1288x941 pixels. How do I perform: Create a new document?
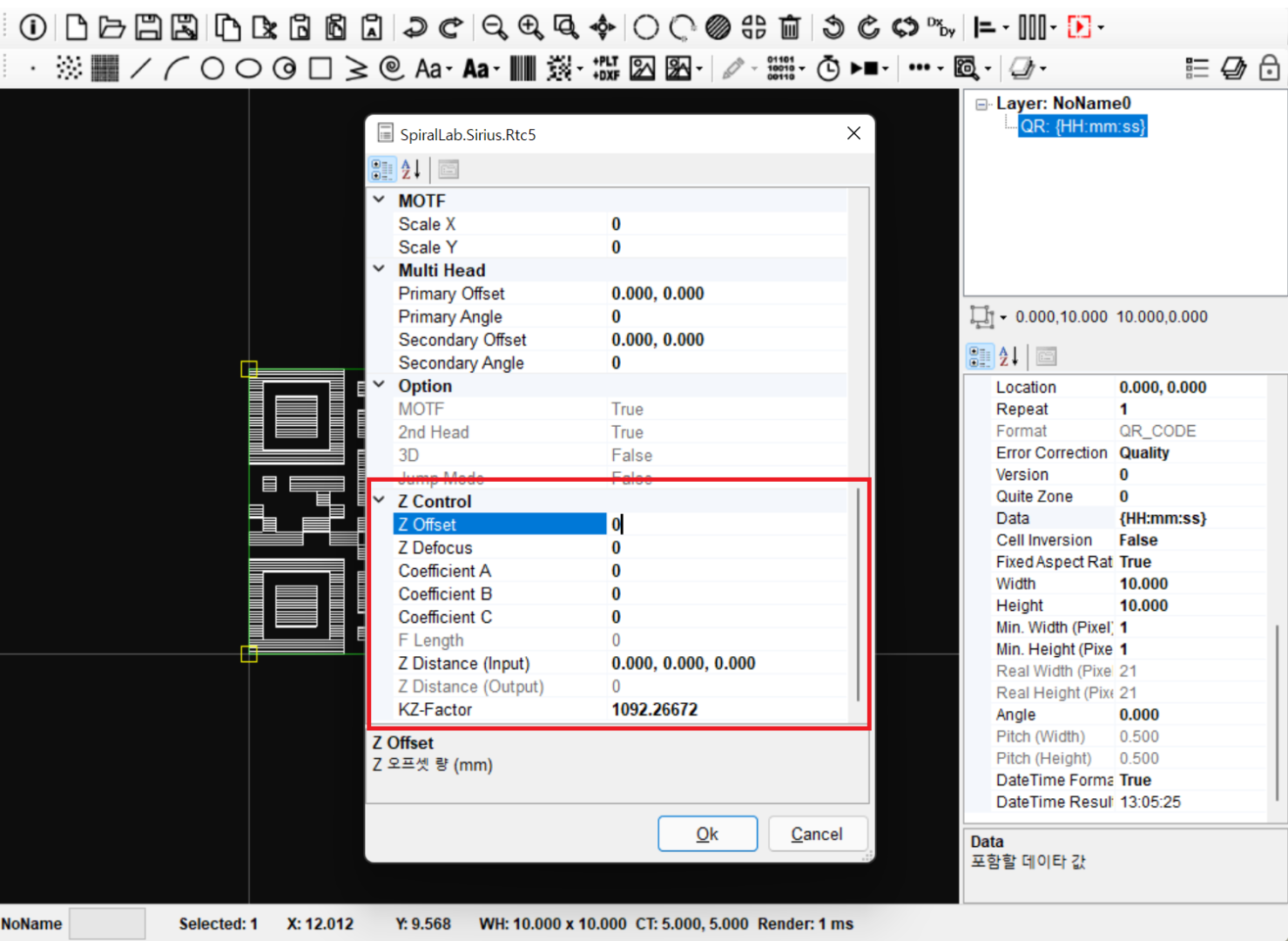(77, 27)
